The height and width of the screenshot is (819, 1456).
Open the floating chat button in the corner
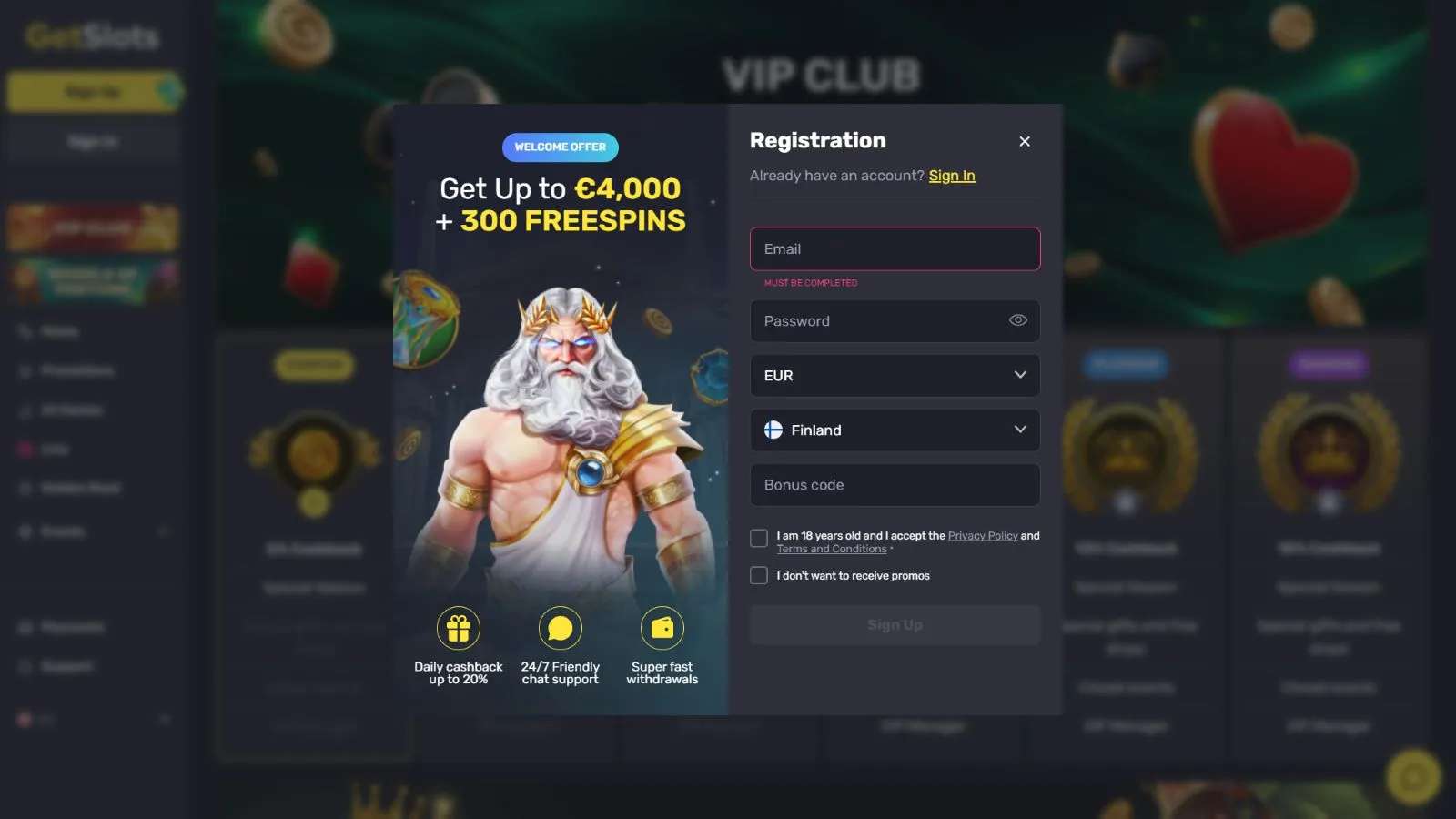(x=1413, y=776)
